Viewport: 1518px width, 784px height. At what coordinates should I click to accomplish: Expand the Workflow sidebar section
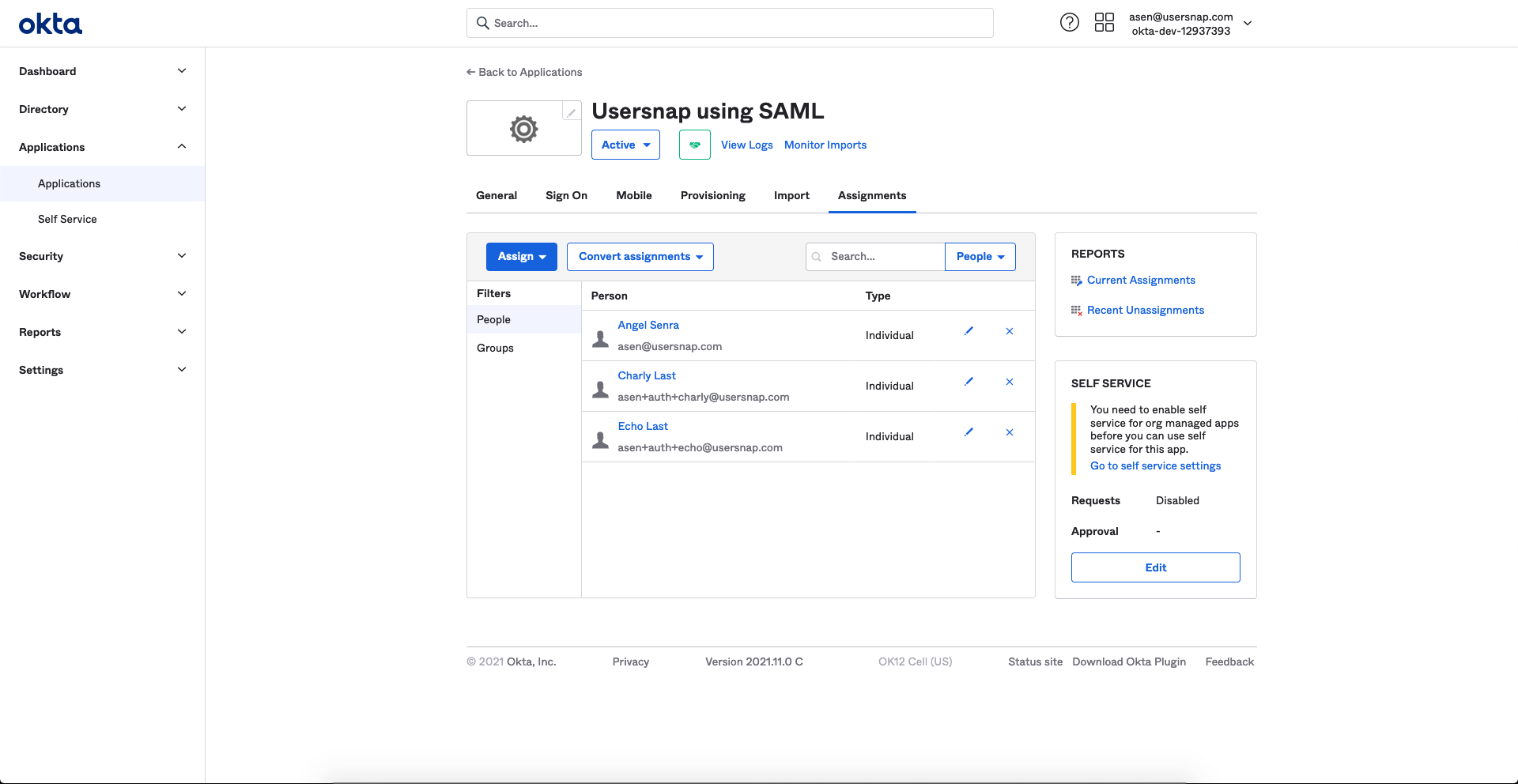pos(102,294)
